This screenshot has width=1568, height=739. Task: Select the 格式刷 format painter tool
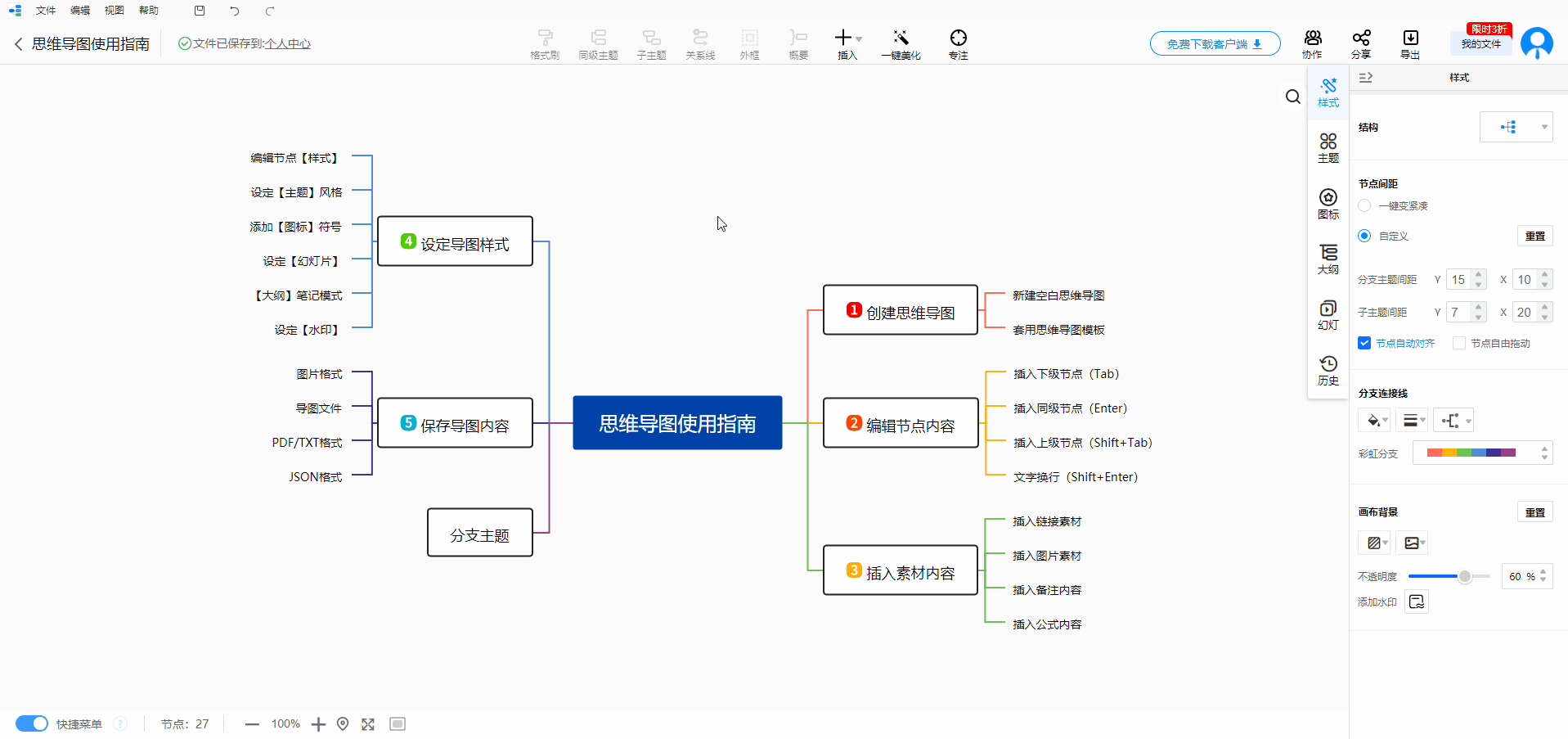(544, 43)
